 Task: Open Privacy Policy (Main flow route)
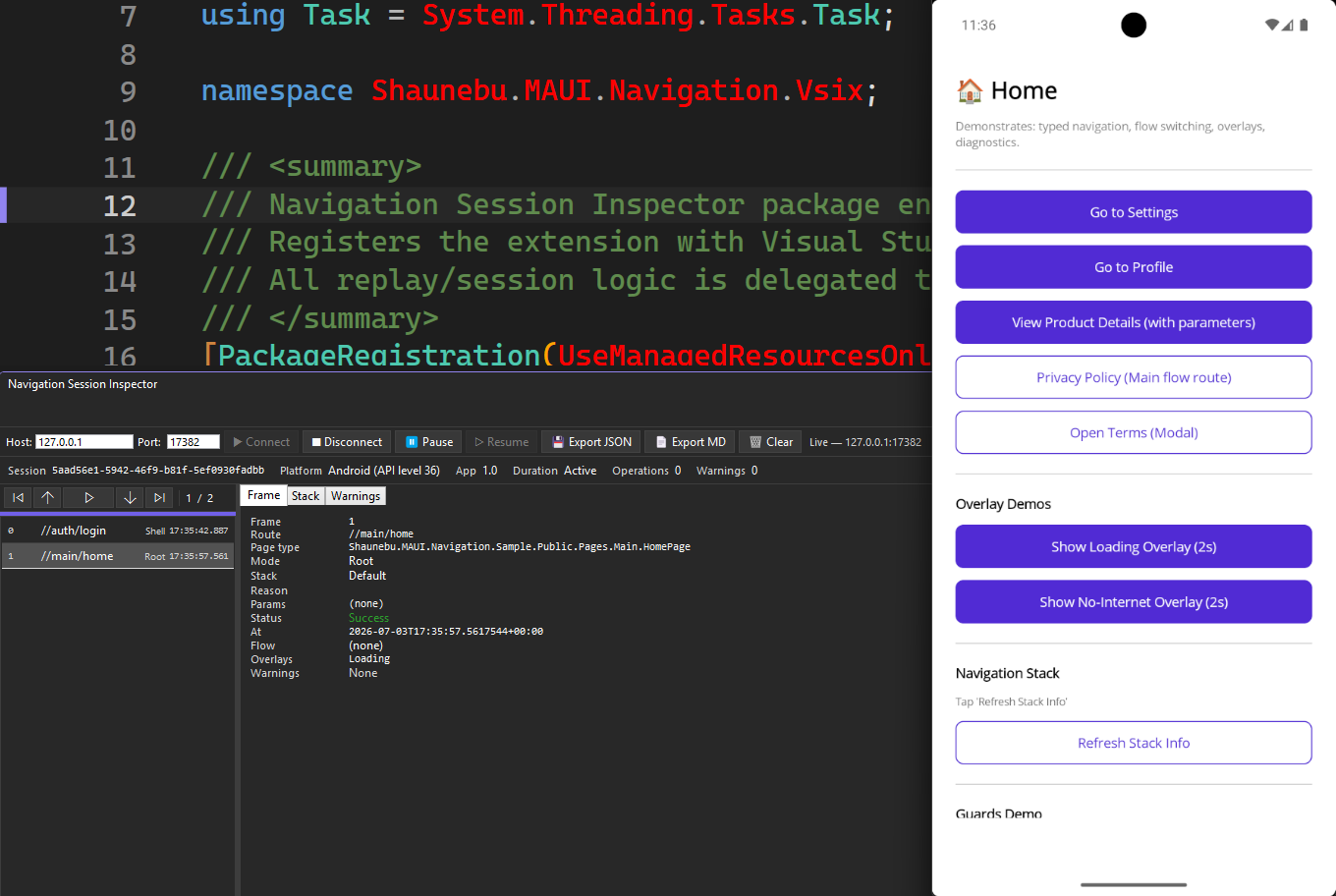(x=1134, y=377)
